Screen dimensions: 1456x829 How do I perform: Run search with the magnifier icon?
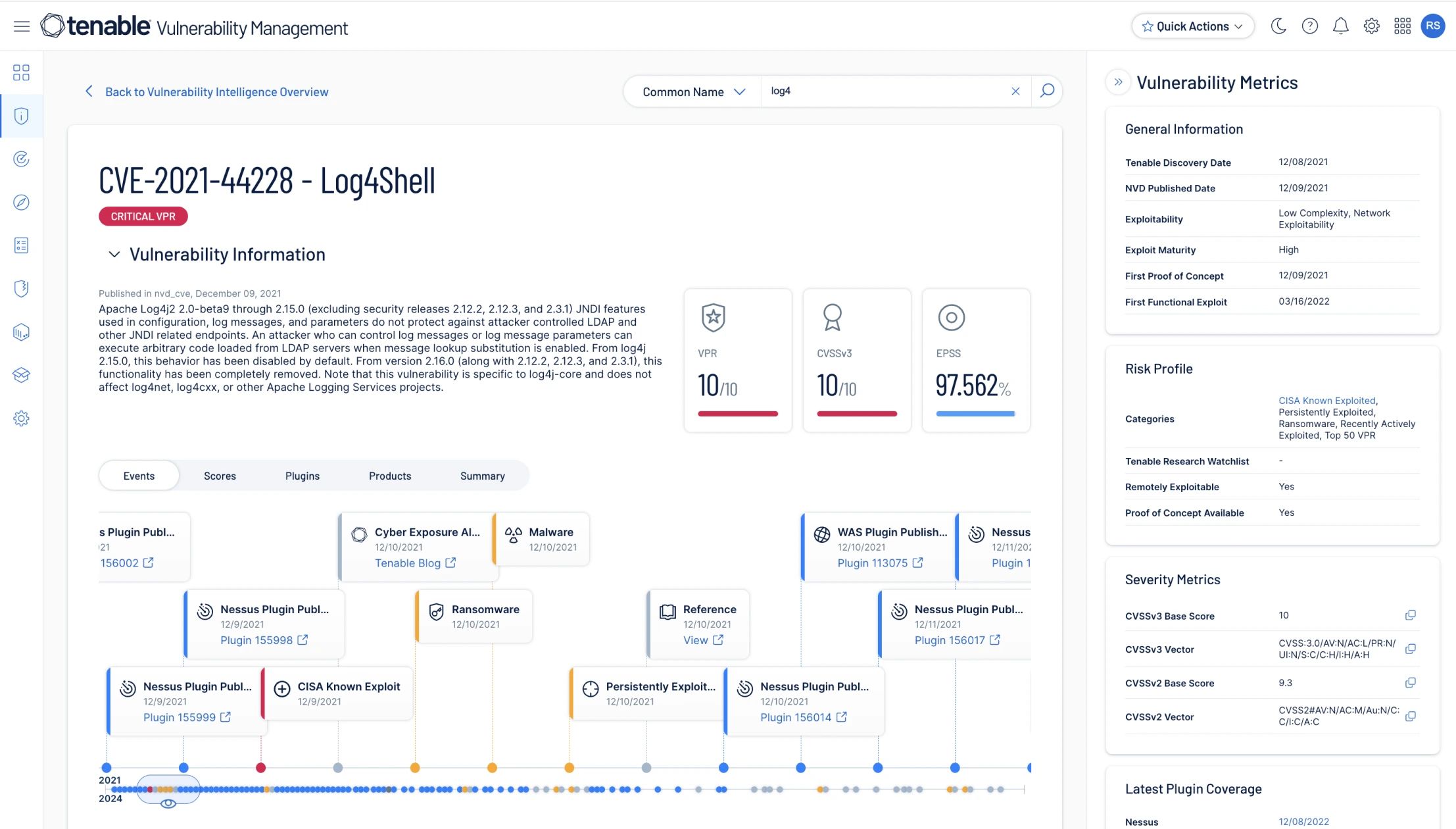tap(1047, 91)
